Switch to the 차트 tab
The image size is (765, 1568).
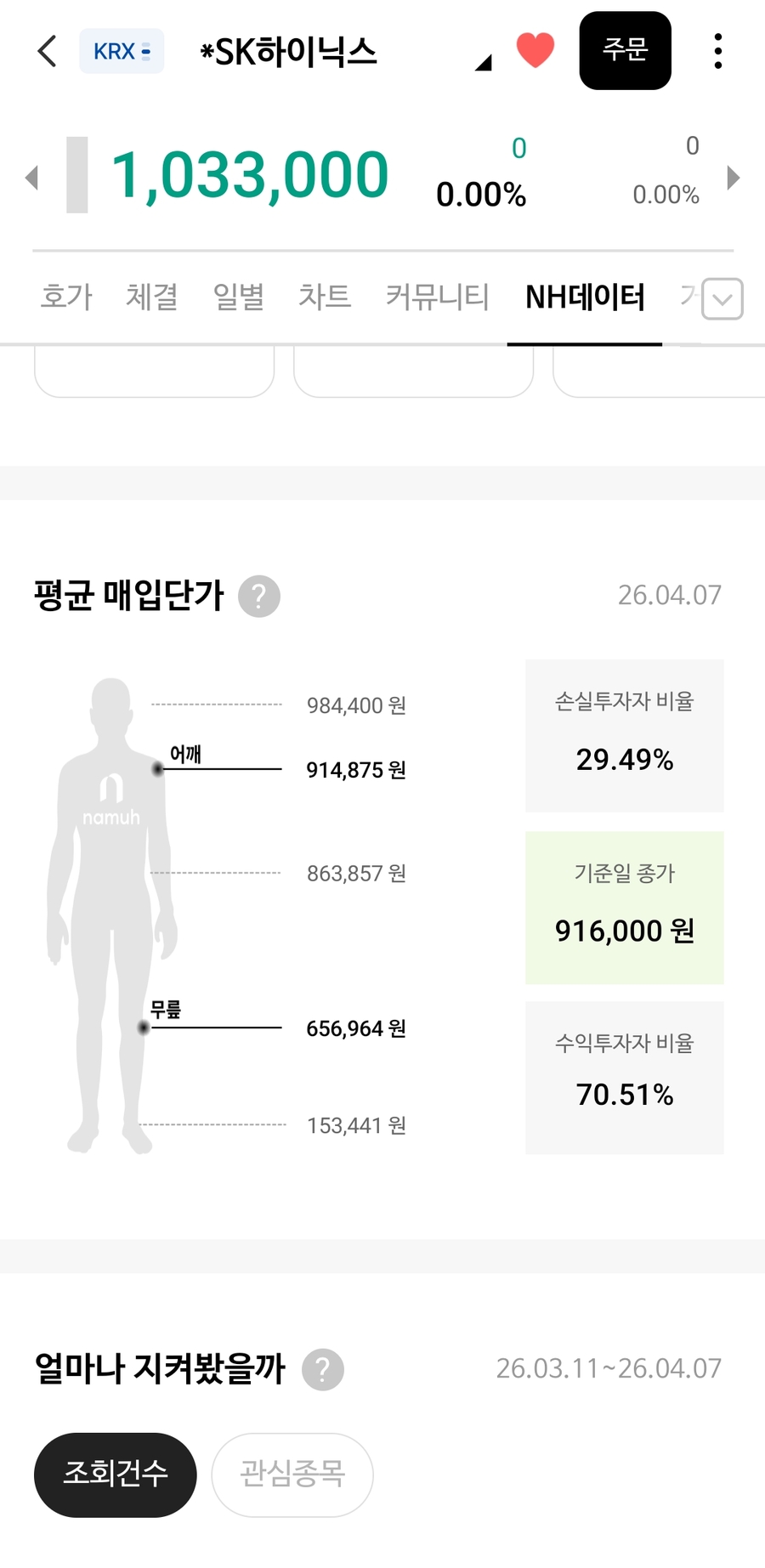[325, 297]
